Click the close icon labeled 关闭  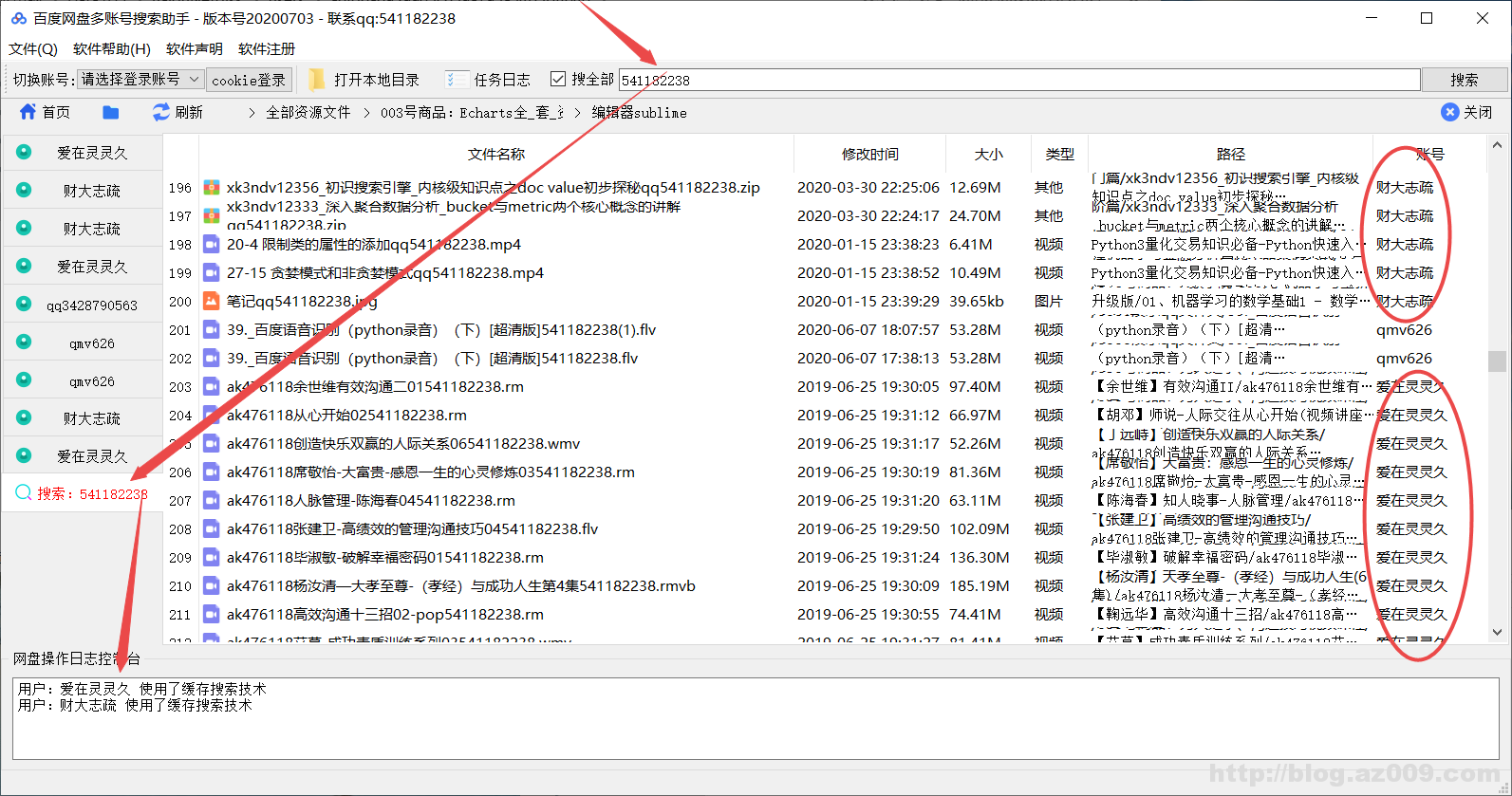click(1449, 112)
